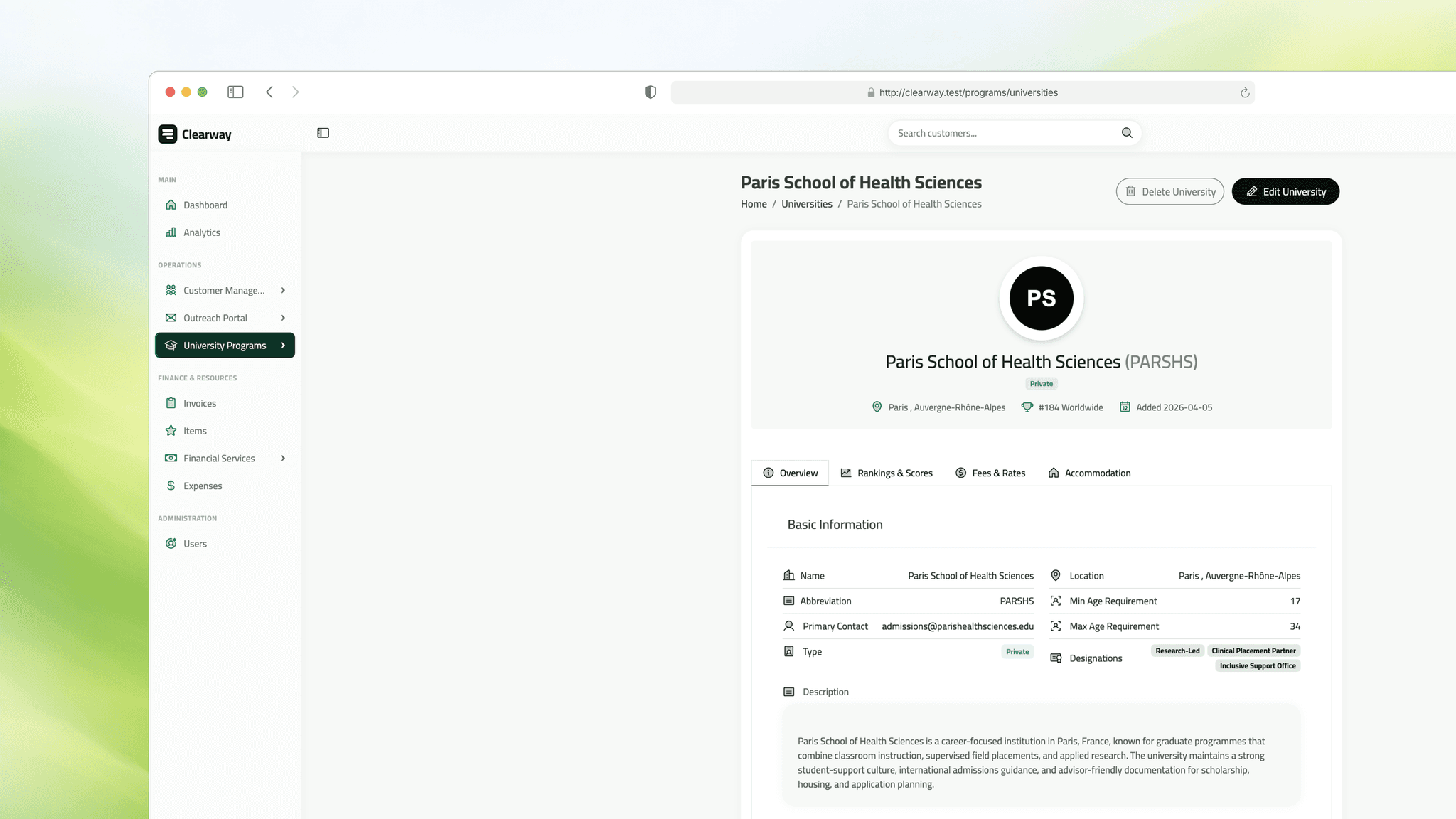Viewport: 1456px width, 819px height.
Task: Click the Delete University button
Action: [1169, 192]
